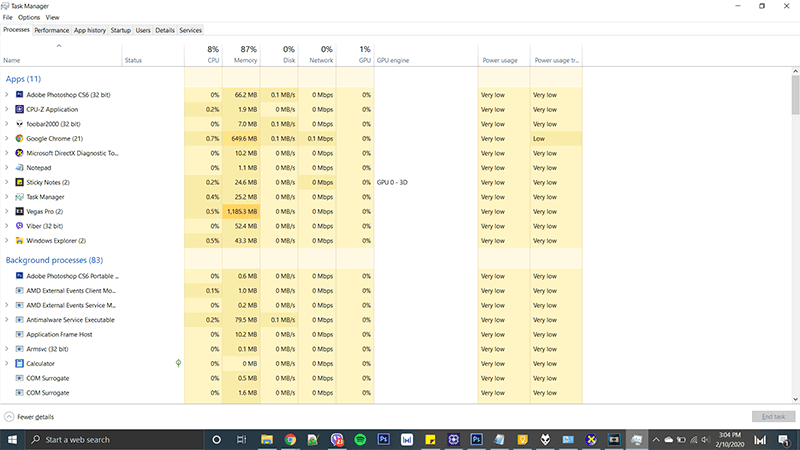Open Sticky Notes from the taskbar
The width and height of the screenshot is (800, 450).
coord(430,439)
